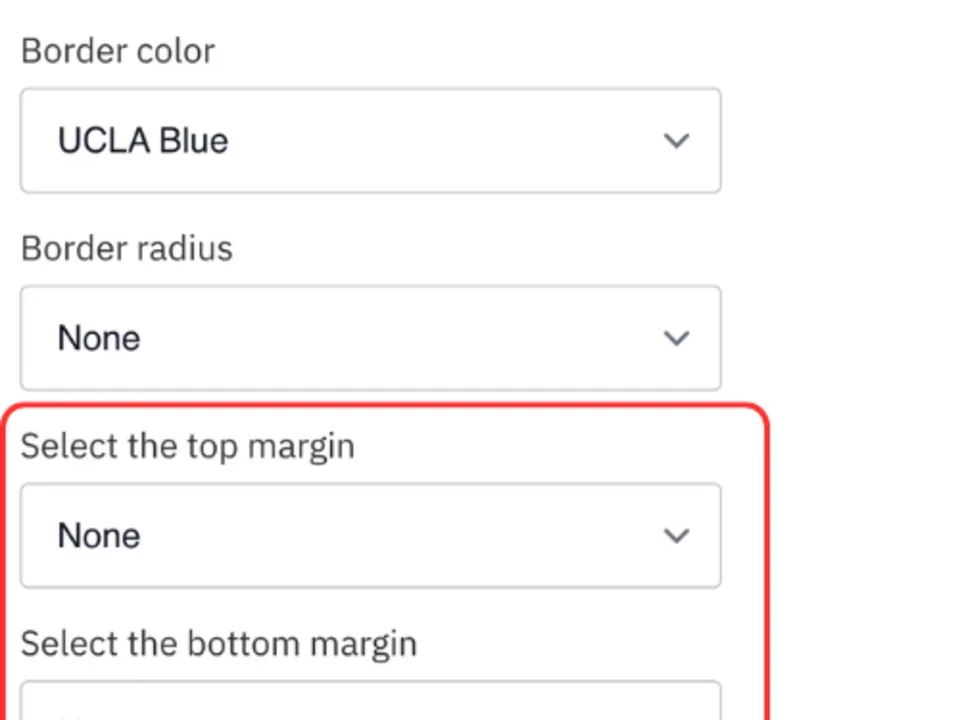The height and width of the screenshot is (720, 960).
Task: Click the None value for top margin
Action: [98, 536]
